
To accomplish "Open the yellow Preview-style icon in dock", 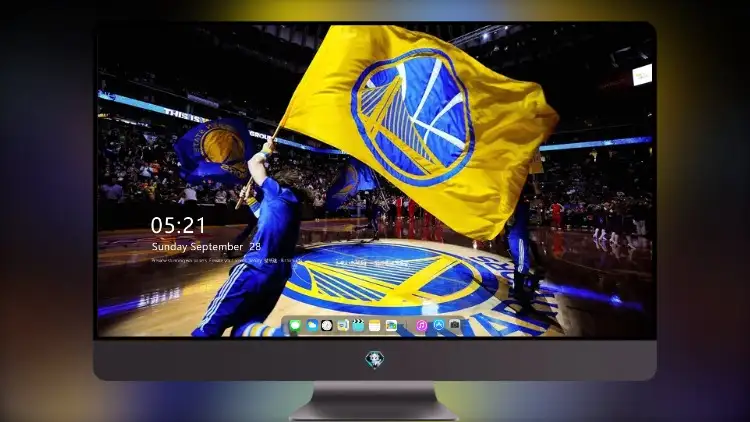I will [343, 326].
